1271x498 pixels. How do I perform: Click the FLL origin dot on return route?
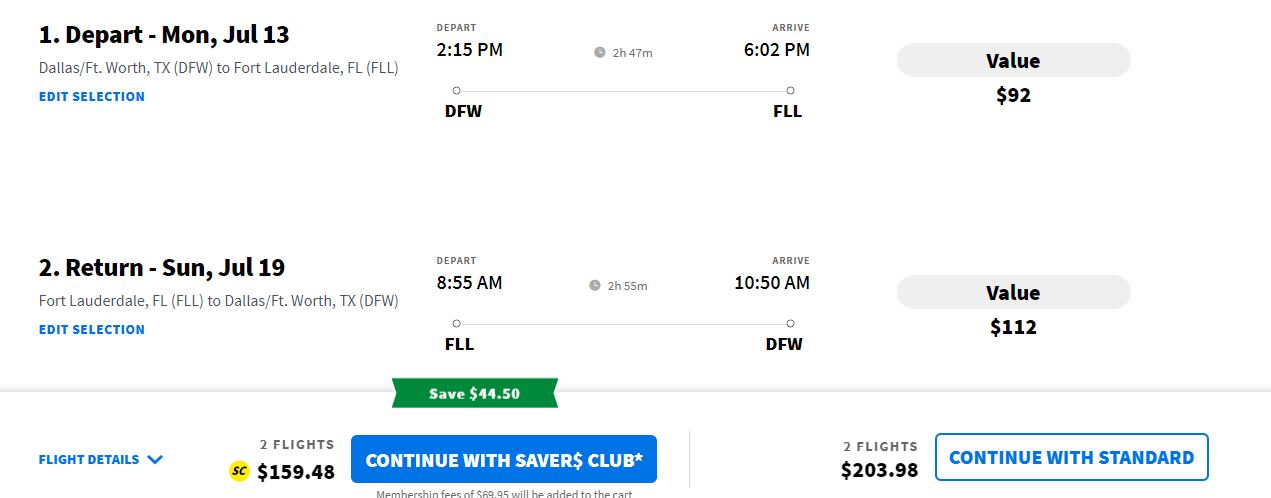point(457,324)
